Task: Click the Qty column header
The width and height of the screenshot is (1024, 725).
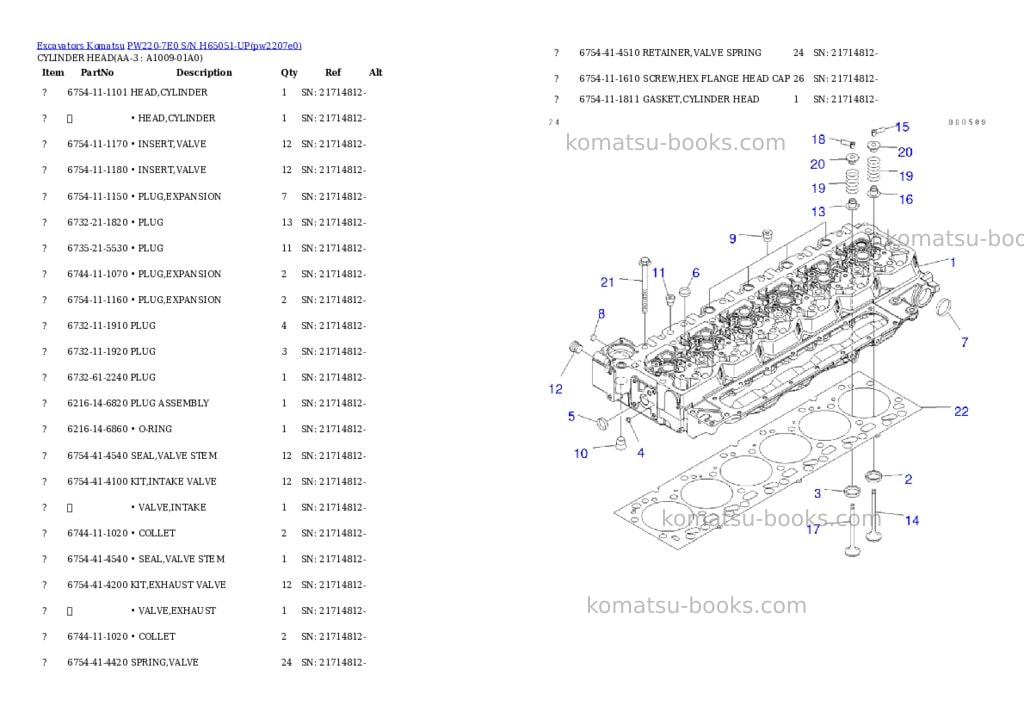Action: pyautogui.click(x=289, y=72)
